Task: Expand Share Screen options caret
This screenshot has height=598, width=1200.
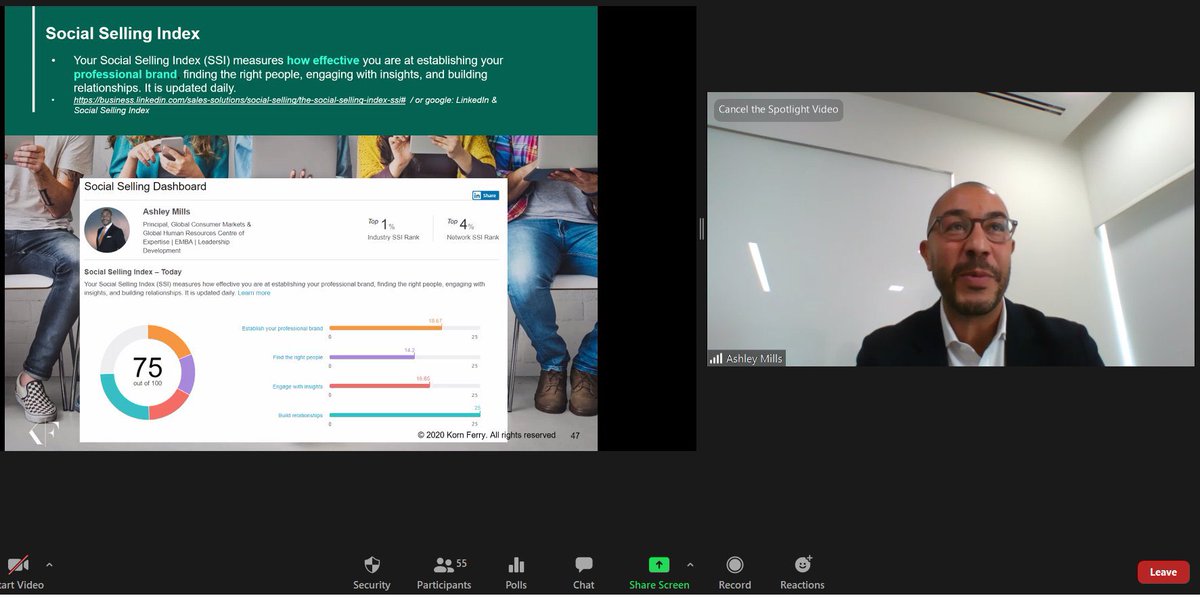Action: click(x=690, y=565)
